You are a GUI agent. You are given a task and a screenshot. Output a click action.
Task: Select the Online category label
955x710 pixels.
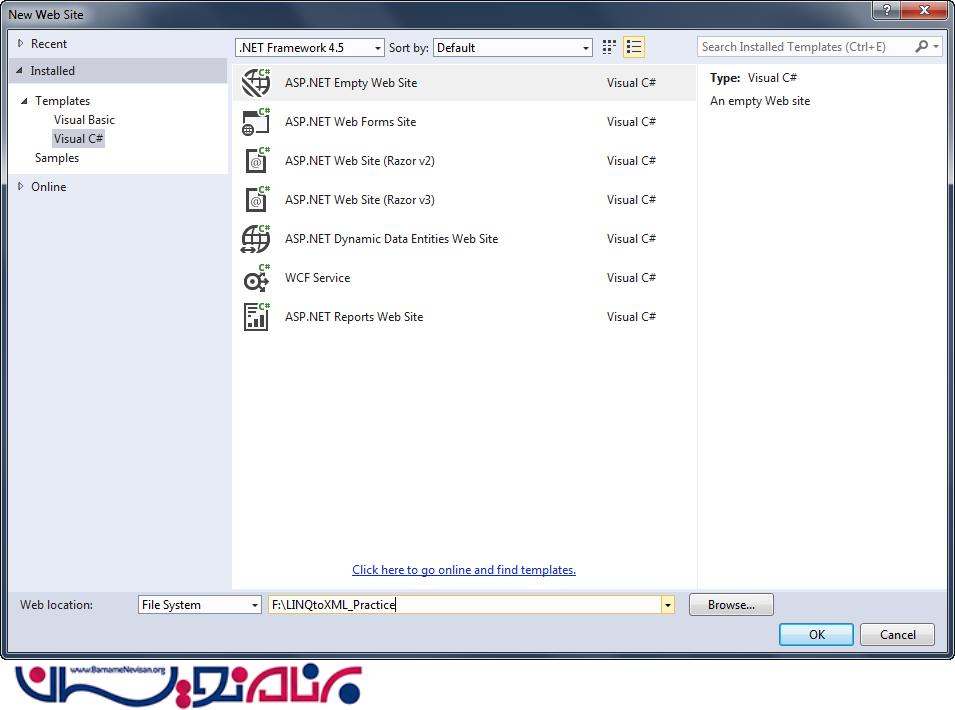coord(49,186)
